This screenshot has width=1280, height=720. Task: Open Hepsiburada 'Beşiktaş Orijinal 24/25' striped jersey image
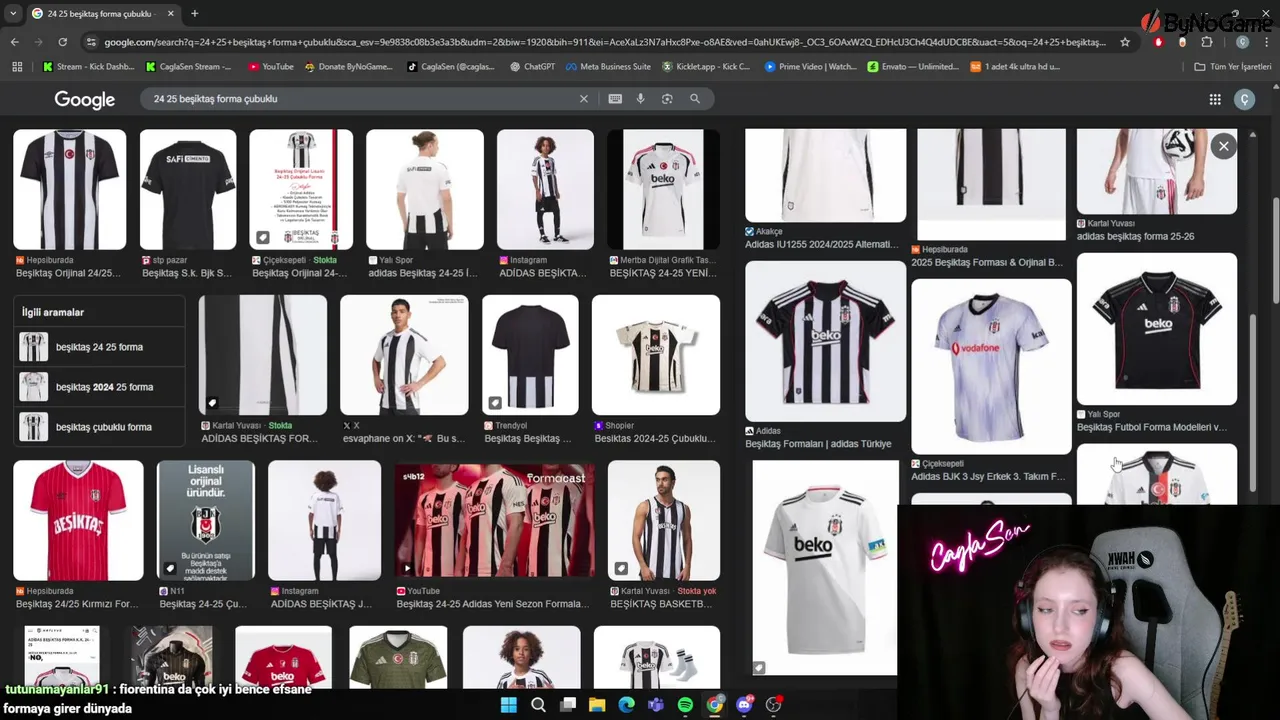click(70, 189)
